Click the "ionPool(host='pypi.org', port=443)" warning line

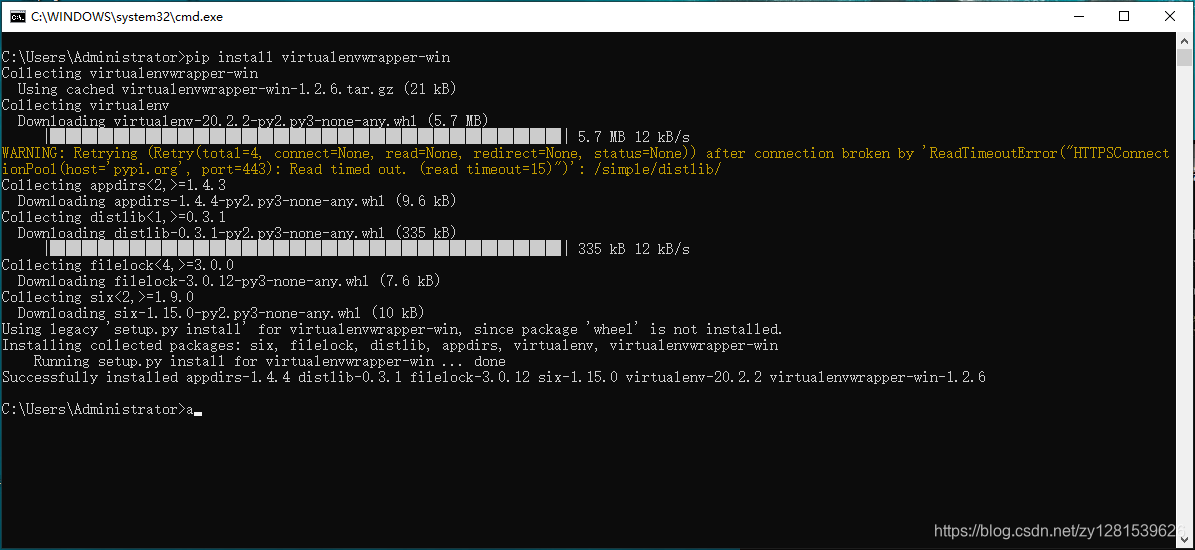[x=361, y=169]
